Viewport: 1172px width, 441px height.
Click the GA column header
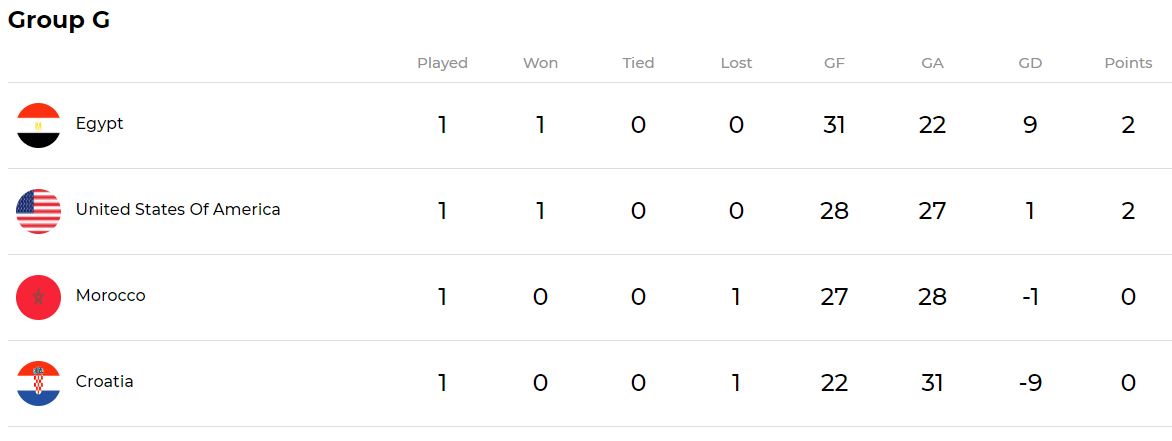tap(932, 63)
